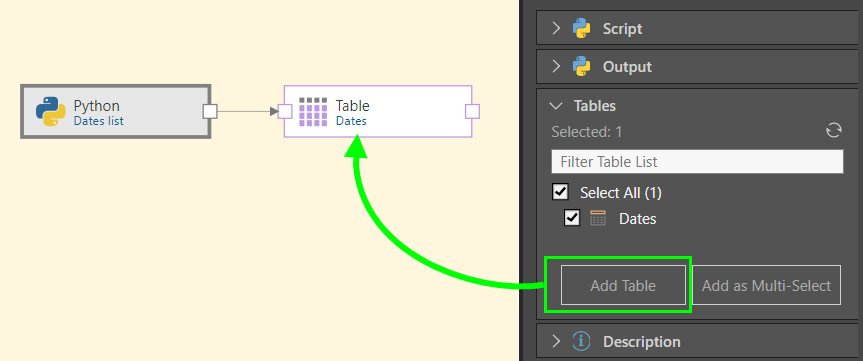Image resolution: width=863 pixels, height=361 pixels.
Task: Click the Add Table button
Action: (623, 285)
